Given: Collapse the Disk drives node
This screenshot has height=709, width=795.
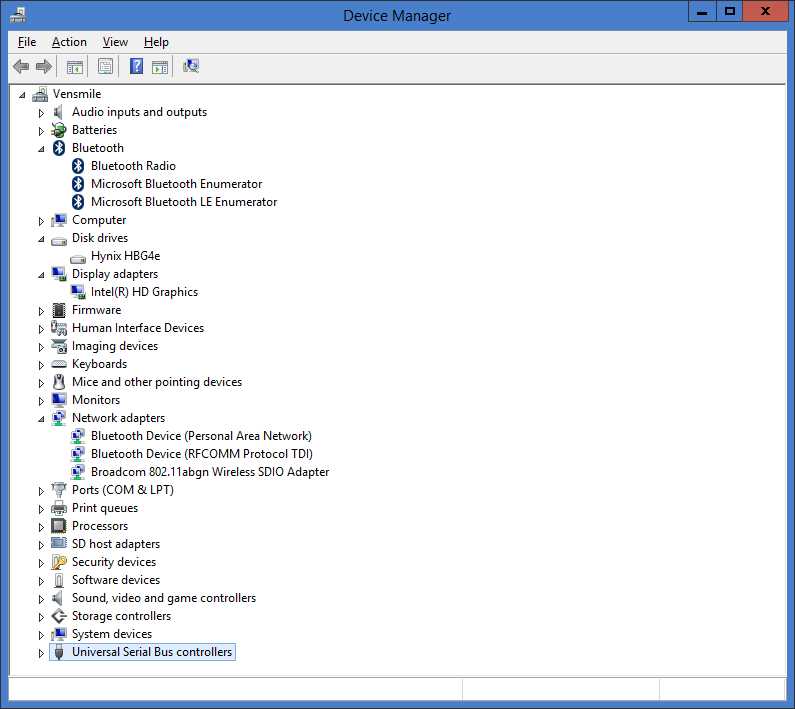Looking at the screenshot, I should [x=41, y=239].
